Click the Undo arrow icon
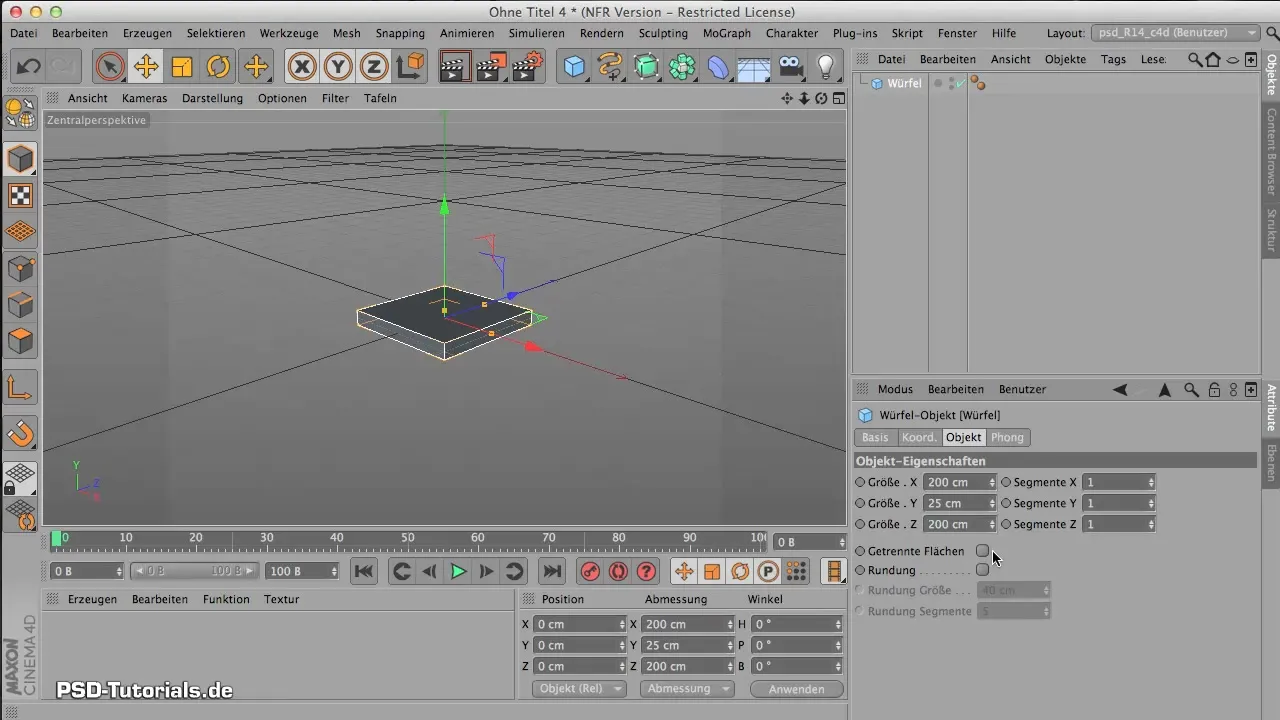The image size is (1280, 720). click(27, 67)
